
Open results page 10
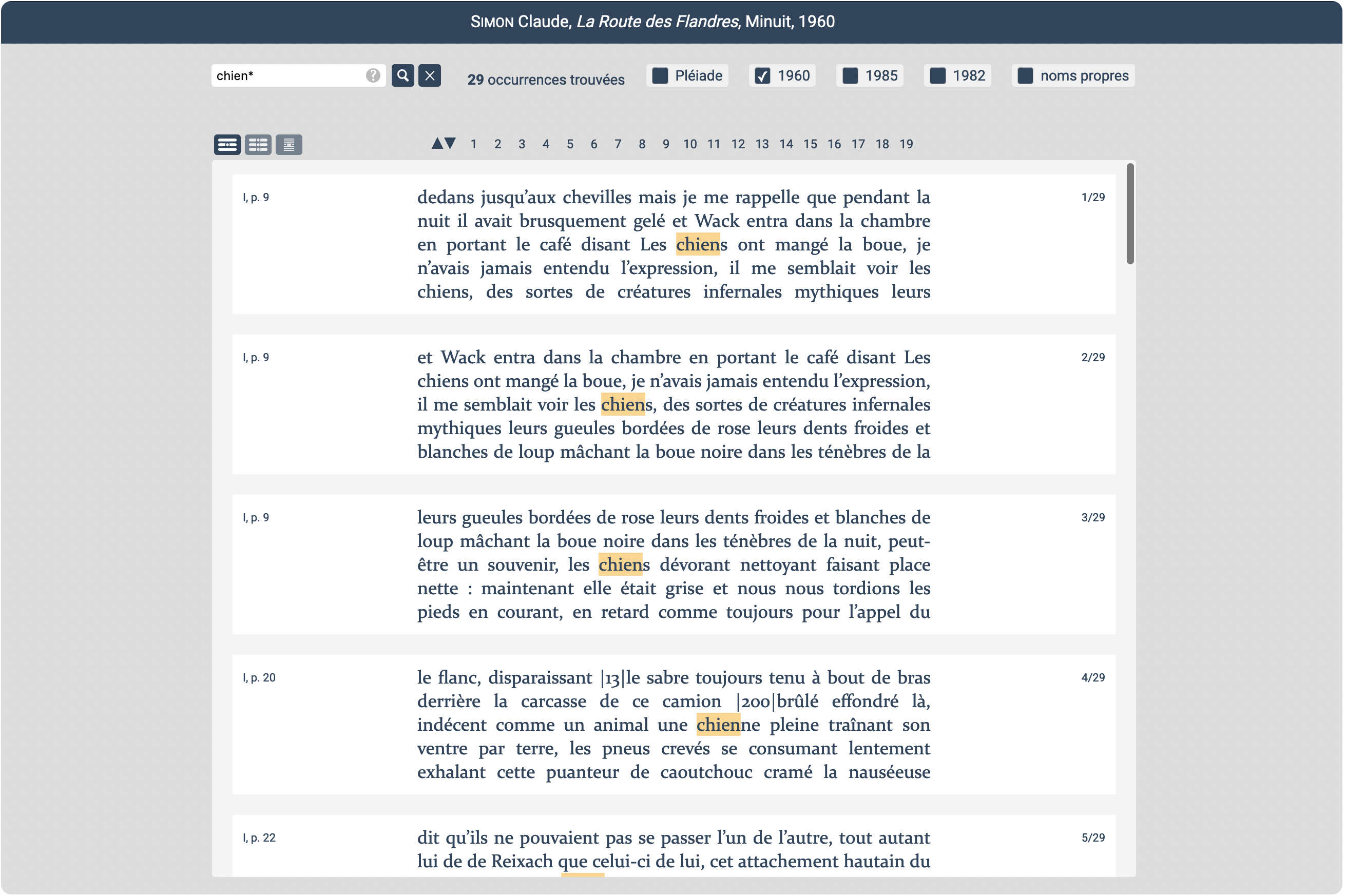point(689,144)
